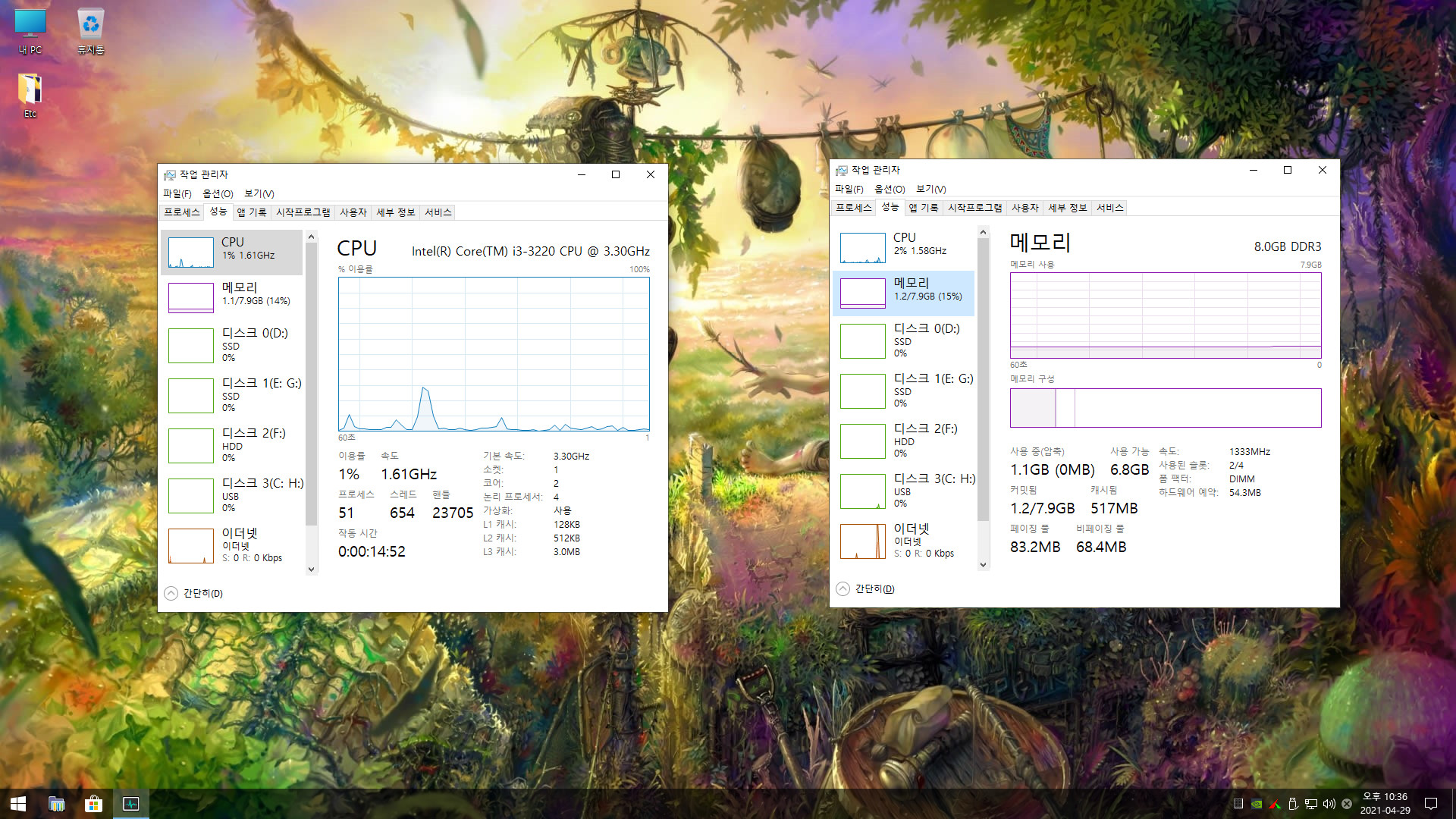Open volume control in system tray

point(1329,804)
